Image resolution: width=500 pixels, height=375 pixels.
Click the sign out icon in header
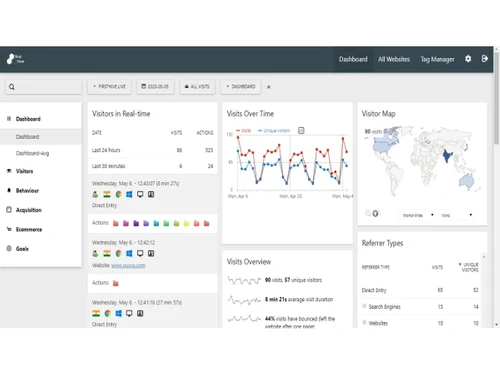pos(485,59)
